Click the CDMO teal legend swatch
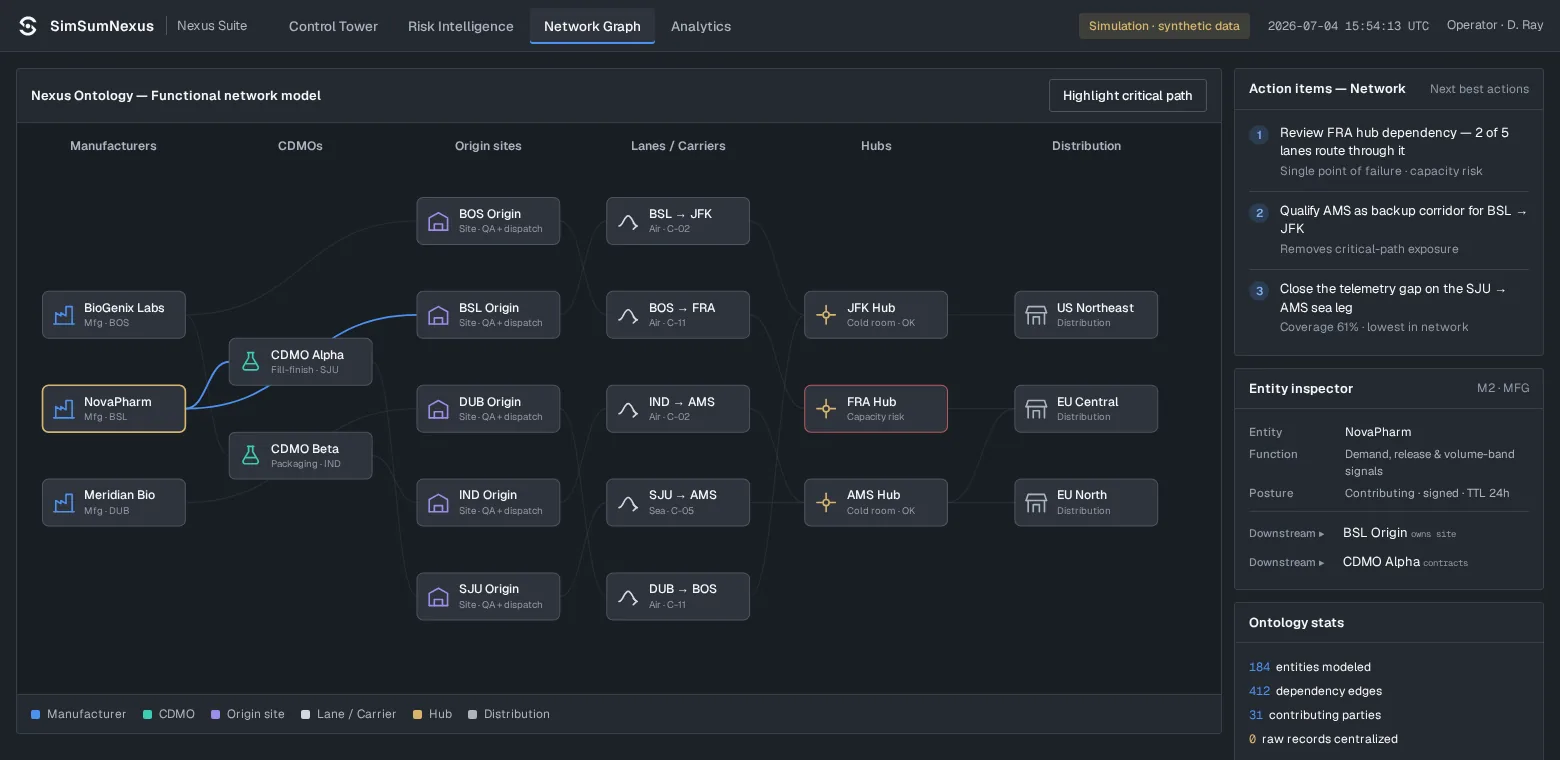1560x760 pixels. pos(147,714)
